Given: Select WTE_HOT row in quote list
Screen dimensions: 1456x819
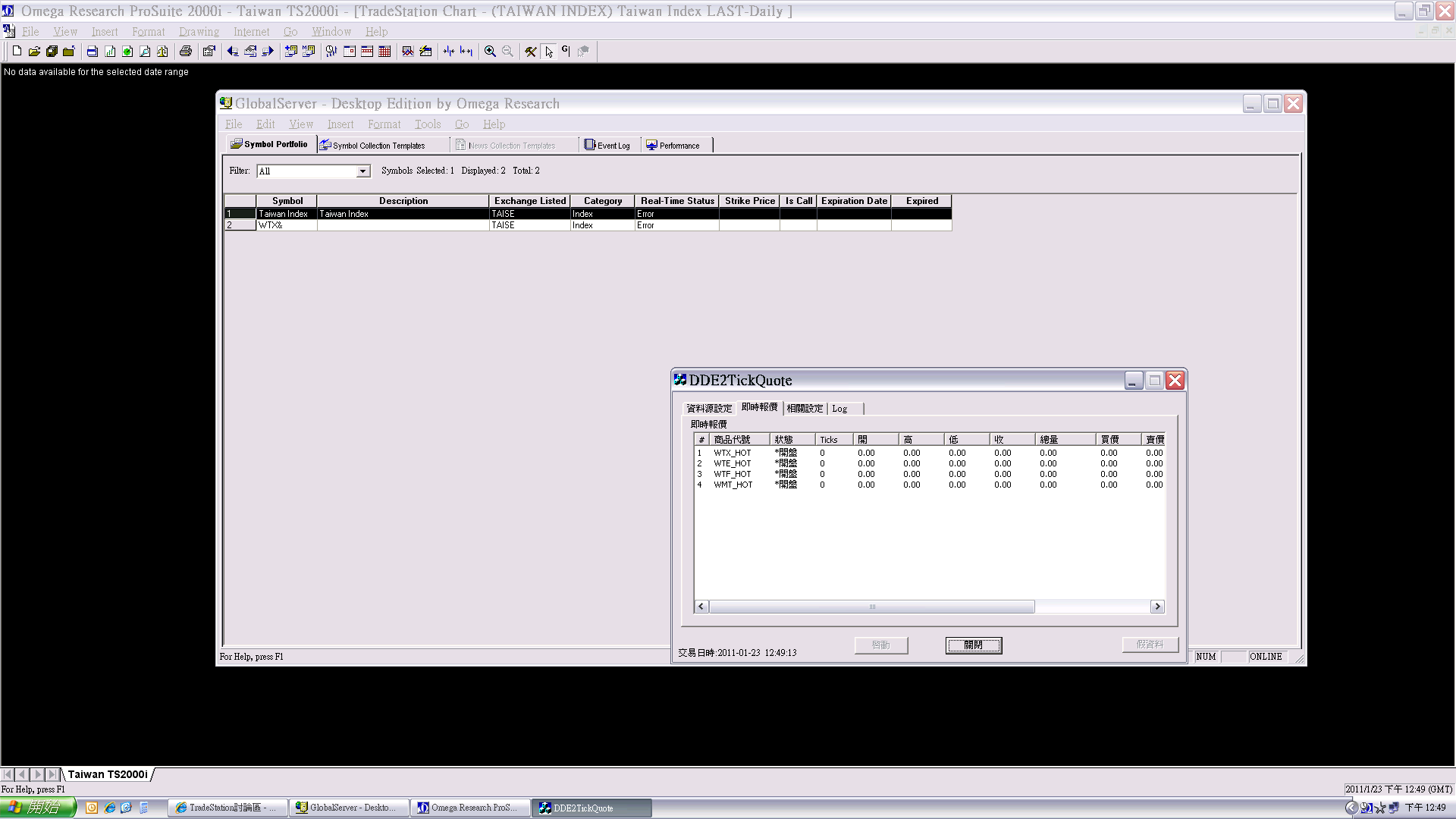Looking at the screenshot, I should [930, 463].
